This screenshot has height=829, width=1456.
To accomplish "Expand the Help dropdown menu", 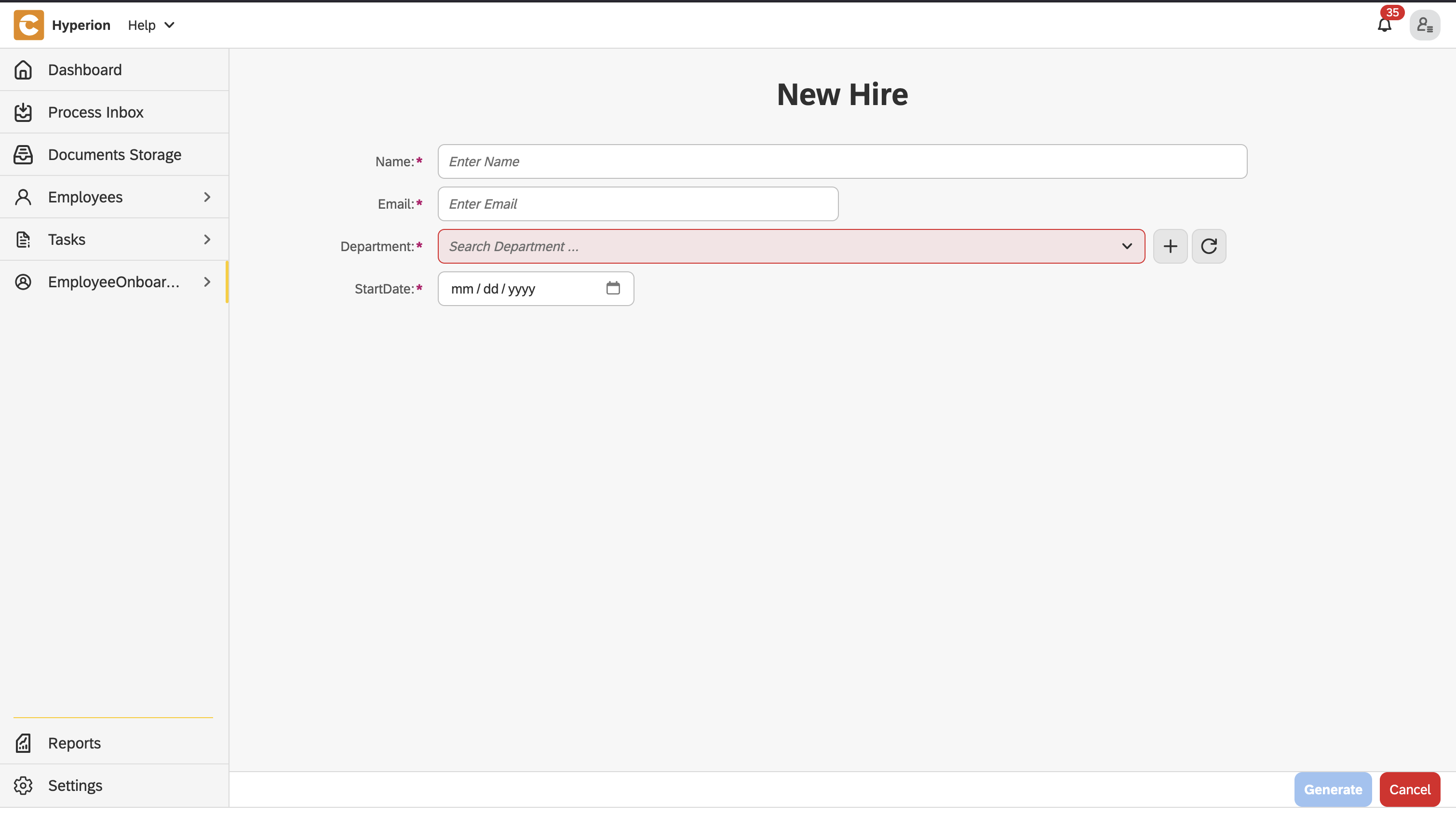I will point(151,25).
